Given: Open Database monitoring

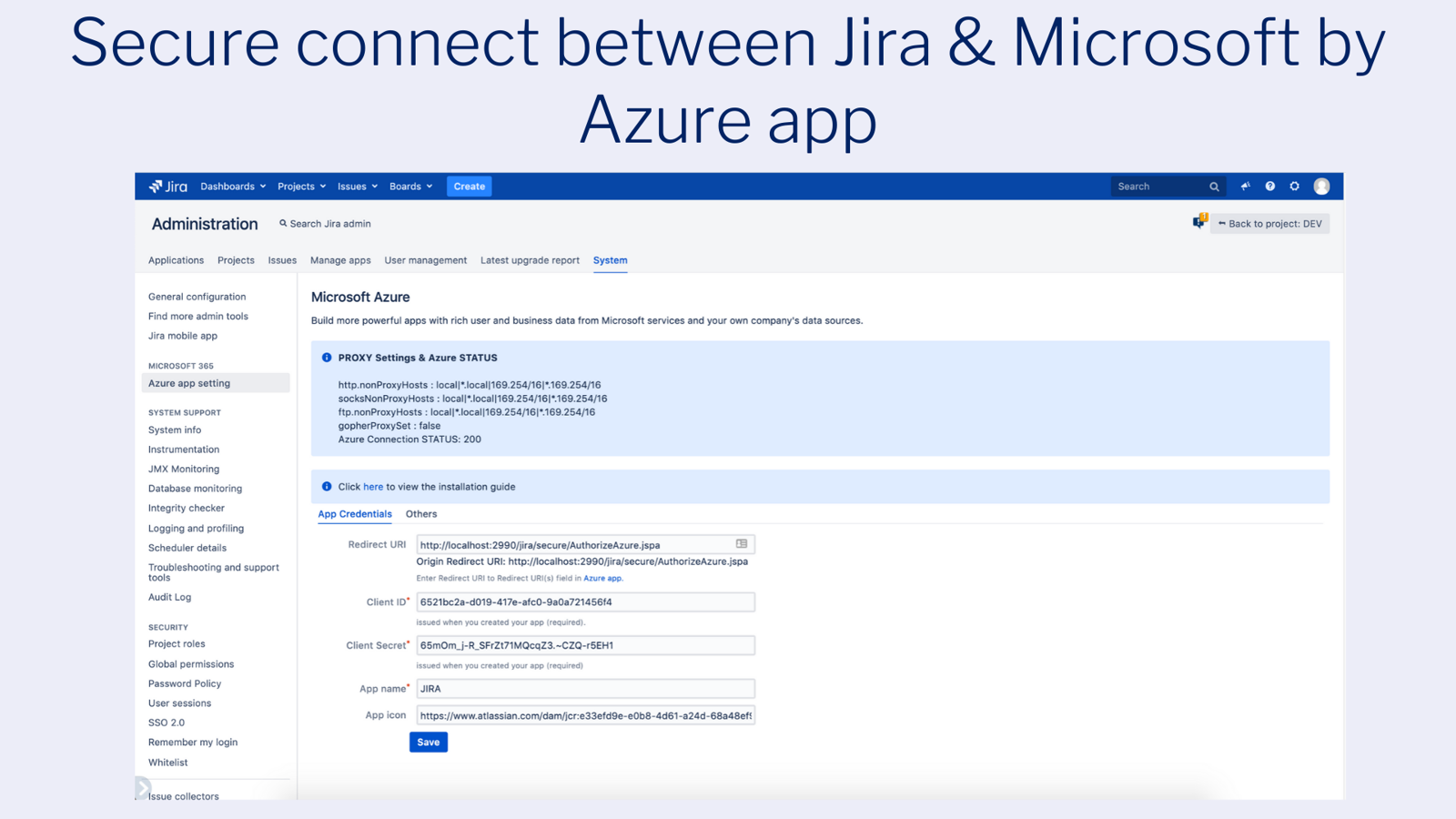Looking at the screenshot, I should [x=195, y=489].
